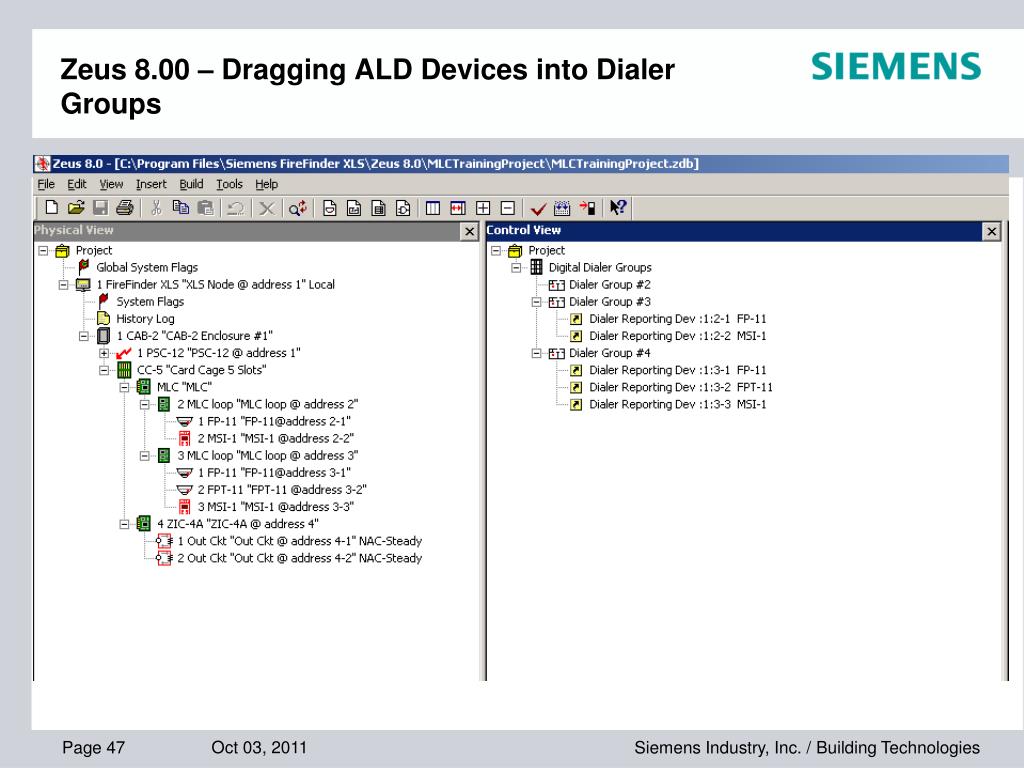Select "Dialer Reporting Dev :1:2-2 MSI-1"
1024x768 pixels.
pyautogui.click(x=677, y=336)
